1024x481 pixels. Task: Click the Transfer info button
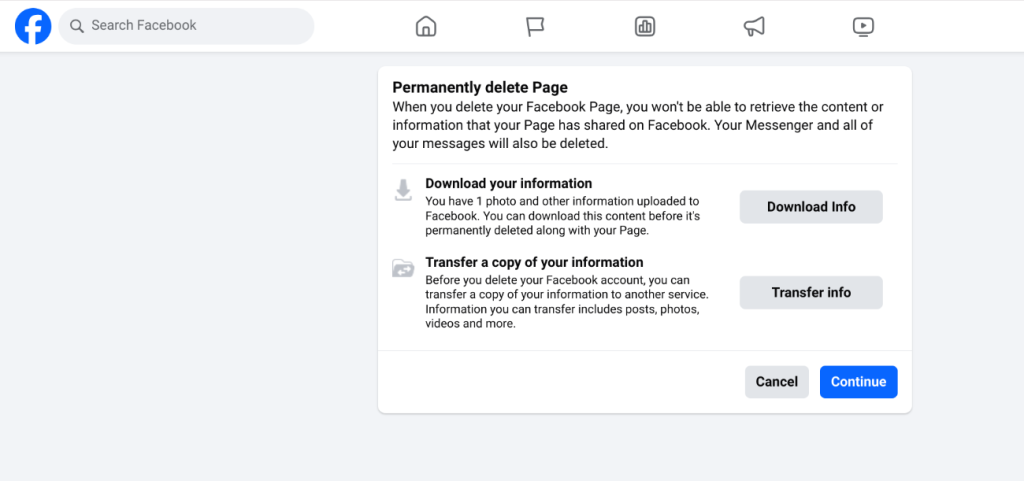point(811,292)
